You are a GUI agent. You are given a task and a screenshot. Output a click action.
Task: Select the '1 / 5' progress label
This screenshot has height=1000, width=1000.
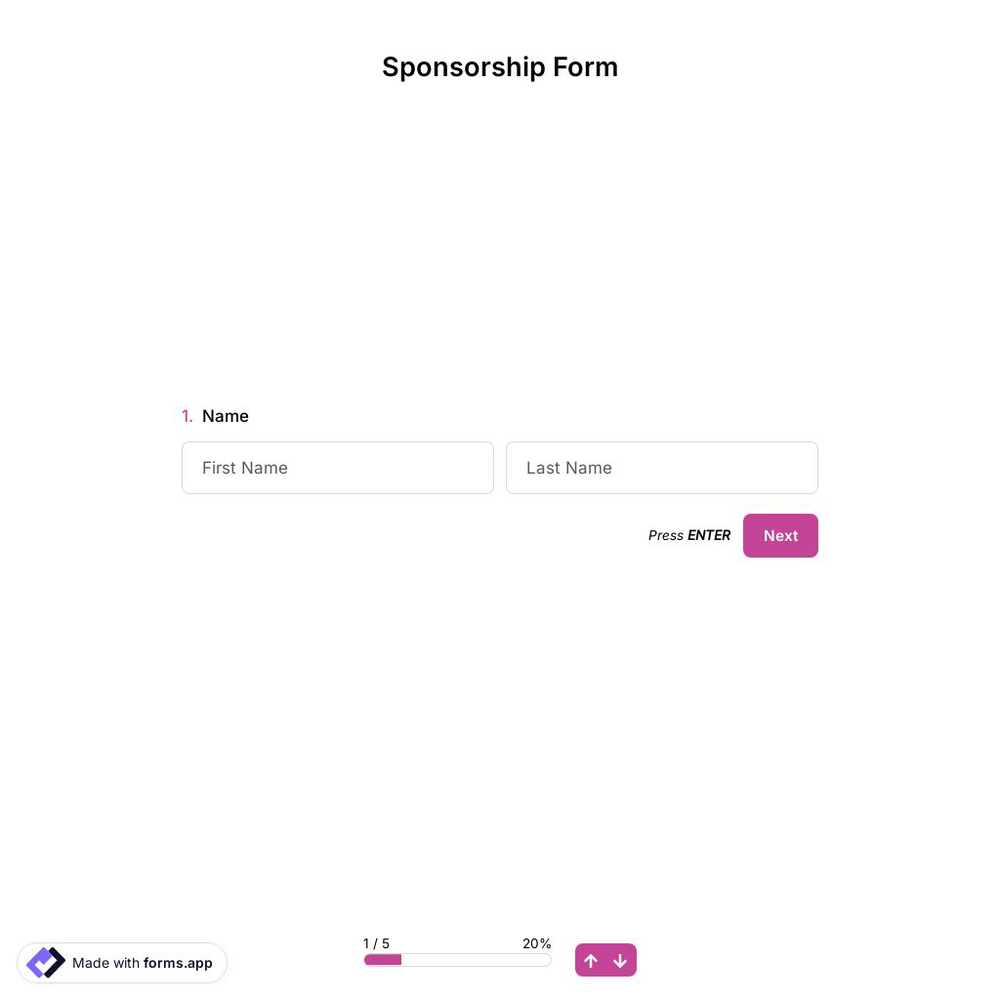point(375,943)
